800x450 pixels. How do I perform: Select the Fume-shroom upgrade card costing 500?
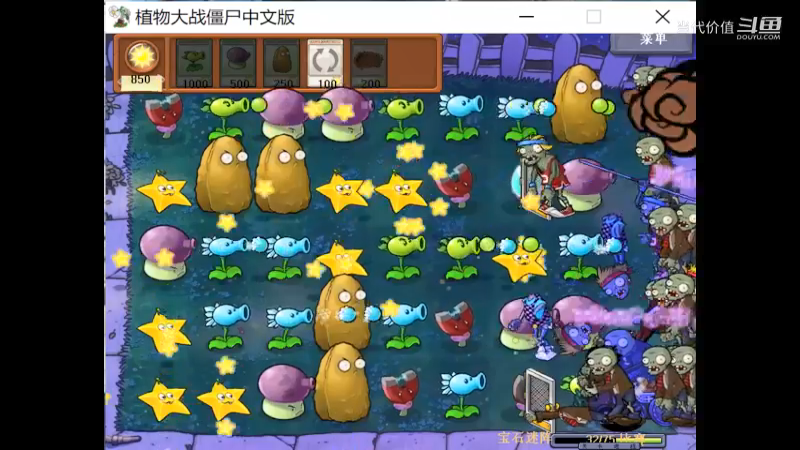click(238, 63)
